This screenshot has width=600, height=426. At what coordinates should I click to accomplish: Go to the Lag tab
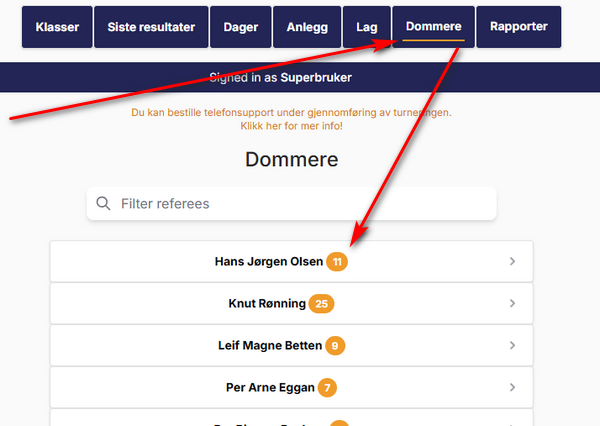367,27
